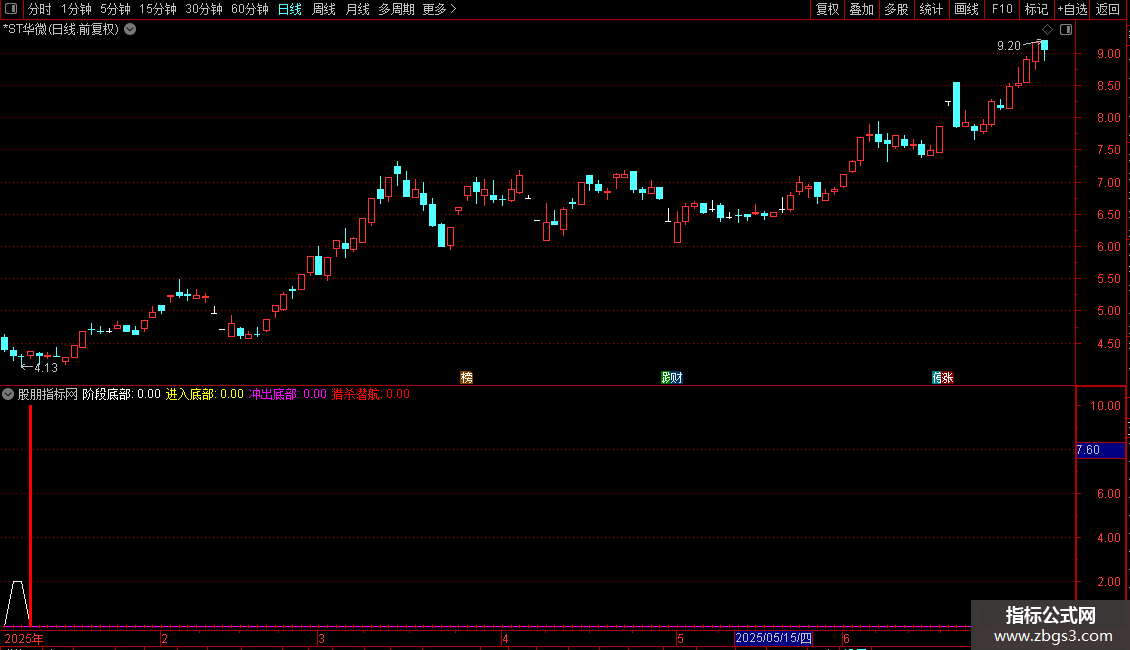Click the 阶段底部 indicator label
The image size is (1130, 650).
(x=121, y=394)
